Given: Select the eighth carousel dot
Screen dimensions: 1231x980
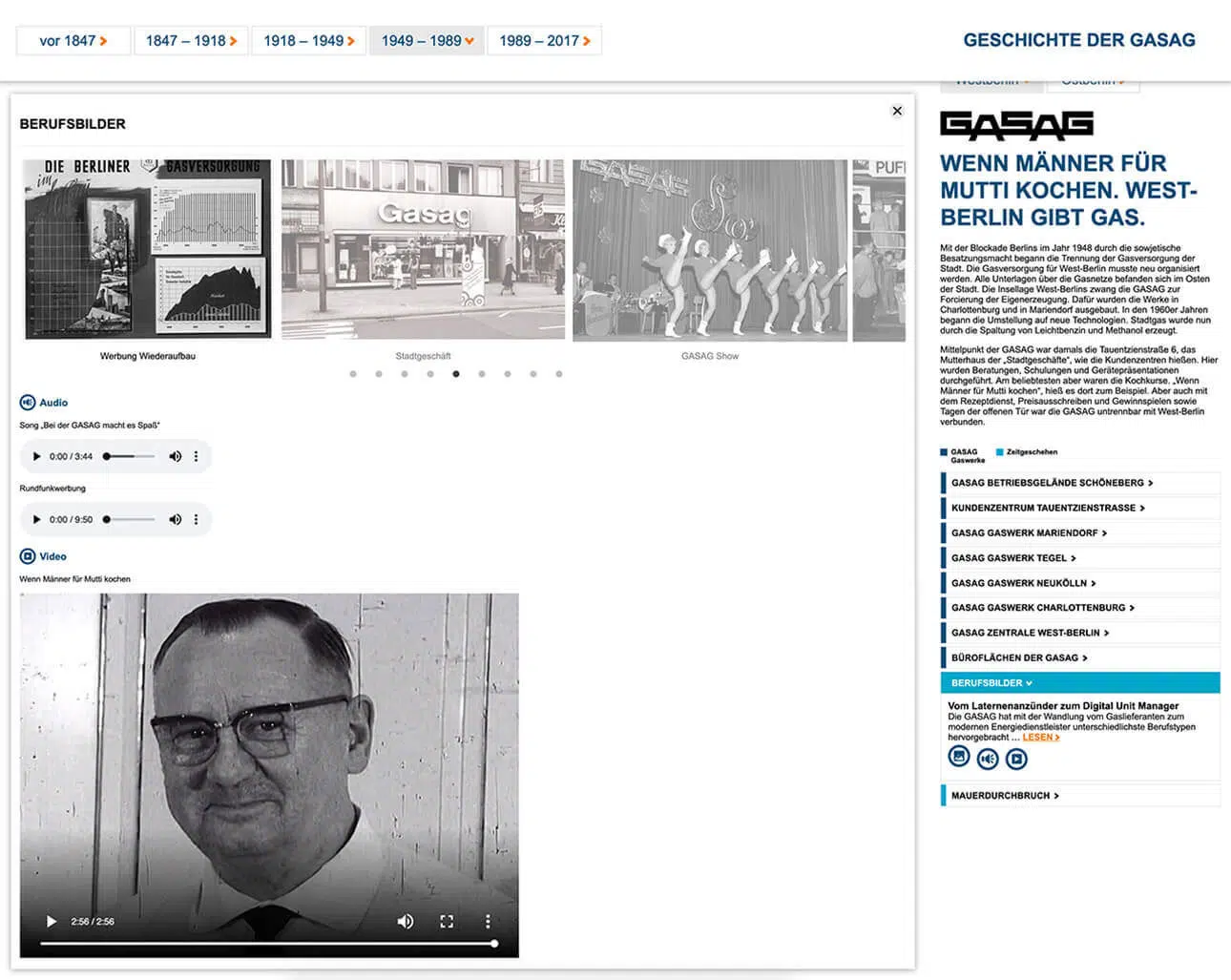Looking at the screenshot, I should [533, 374].
